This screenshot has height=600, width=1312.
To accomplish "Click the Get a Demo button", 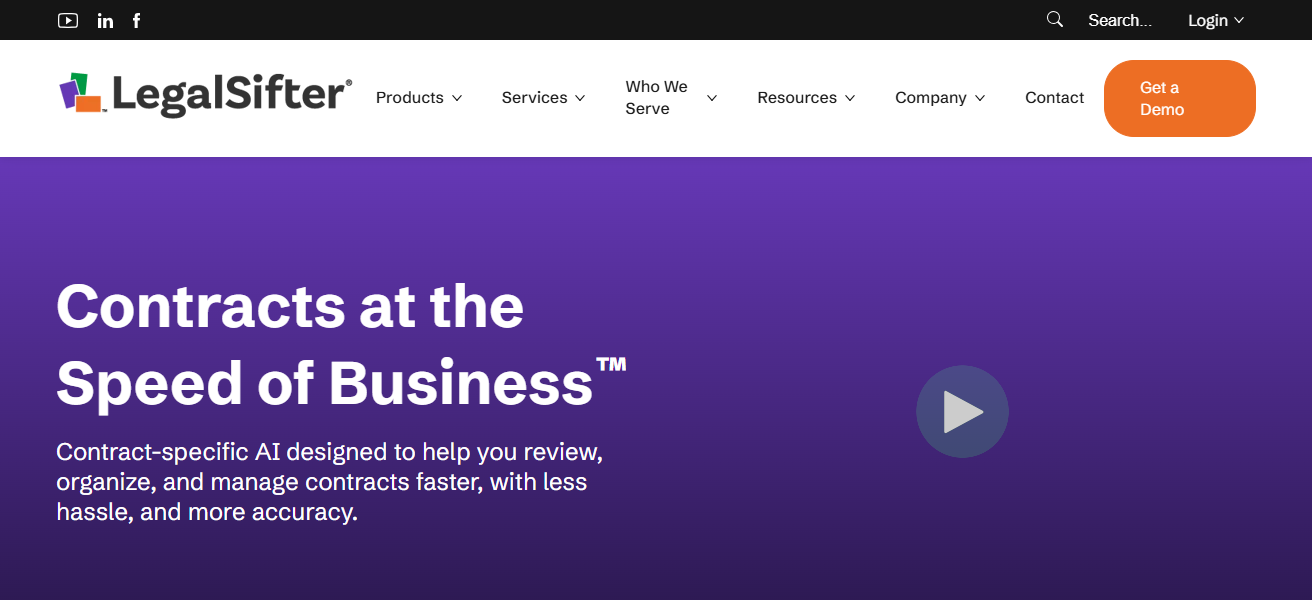I will (x=1179, y=98).
